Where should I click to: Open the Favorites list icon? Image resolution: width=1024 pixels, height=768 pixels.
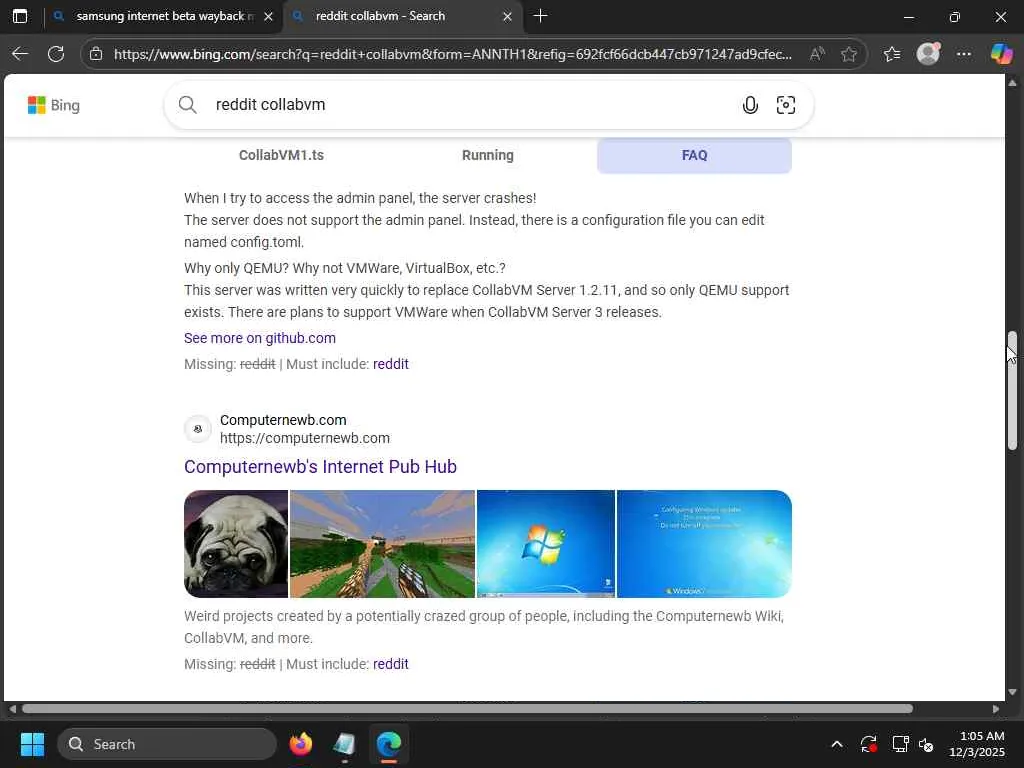pos(892,54)
